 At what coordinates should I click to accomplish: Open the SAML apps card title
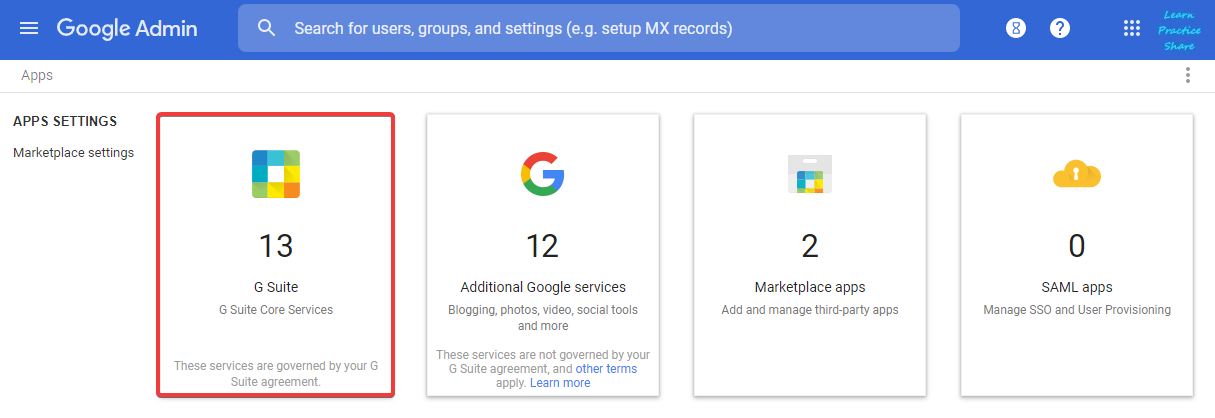1077,287
